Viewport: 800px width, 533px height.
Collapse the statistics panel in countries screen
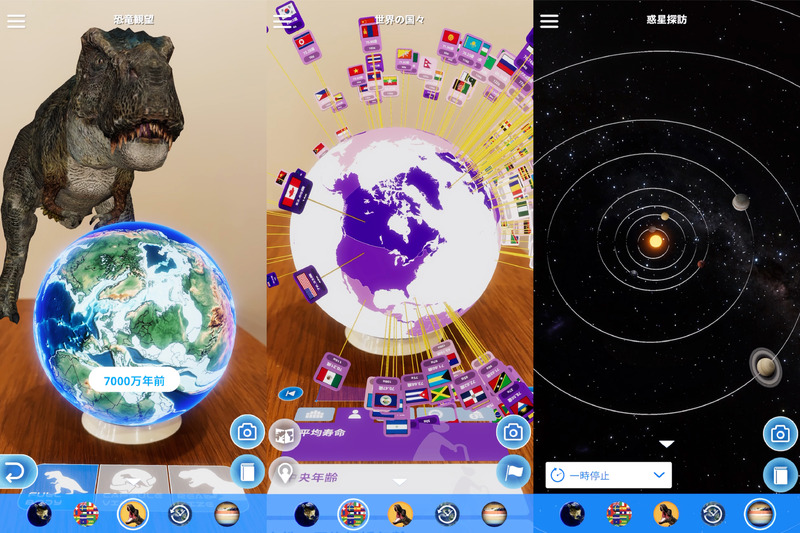400,482
